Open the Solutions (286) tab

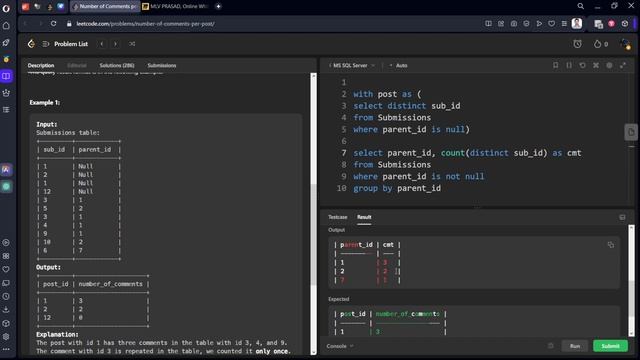pyautogui.click(x=117, y=65)
